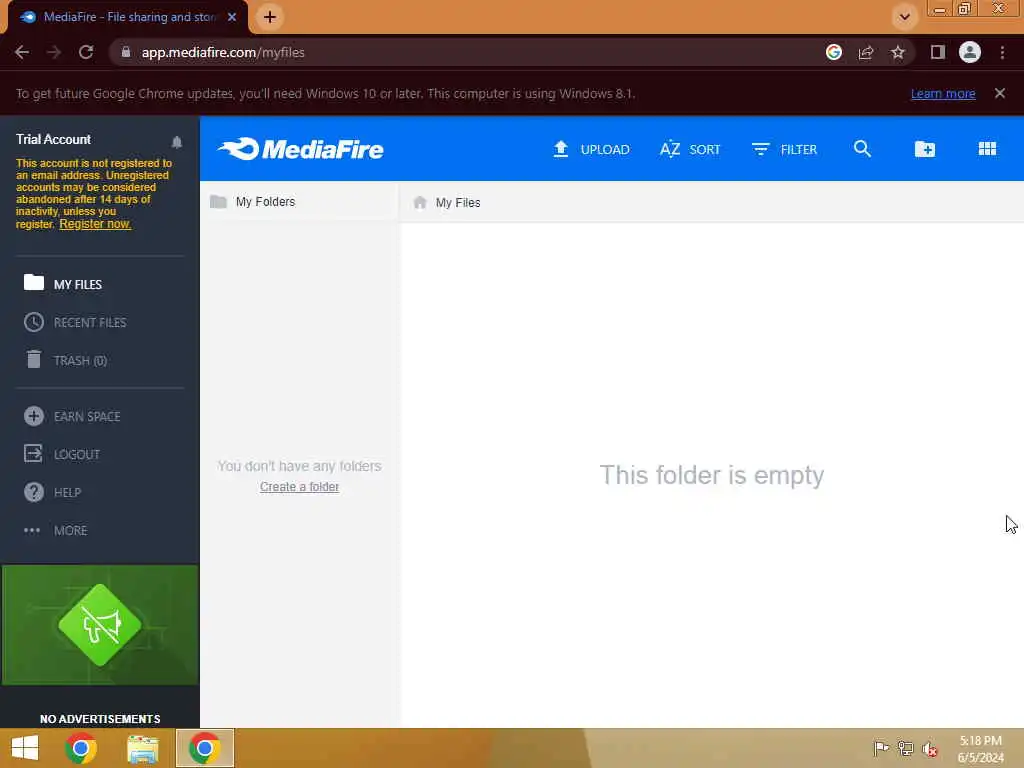Click the Register now link
This screenshot has height=768, width=1024.
coord(95,224)
